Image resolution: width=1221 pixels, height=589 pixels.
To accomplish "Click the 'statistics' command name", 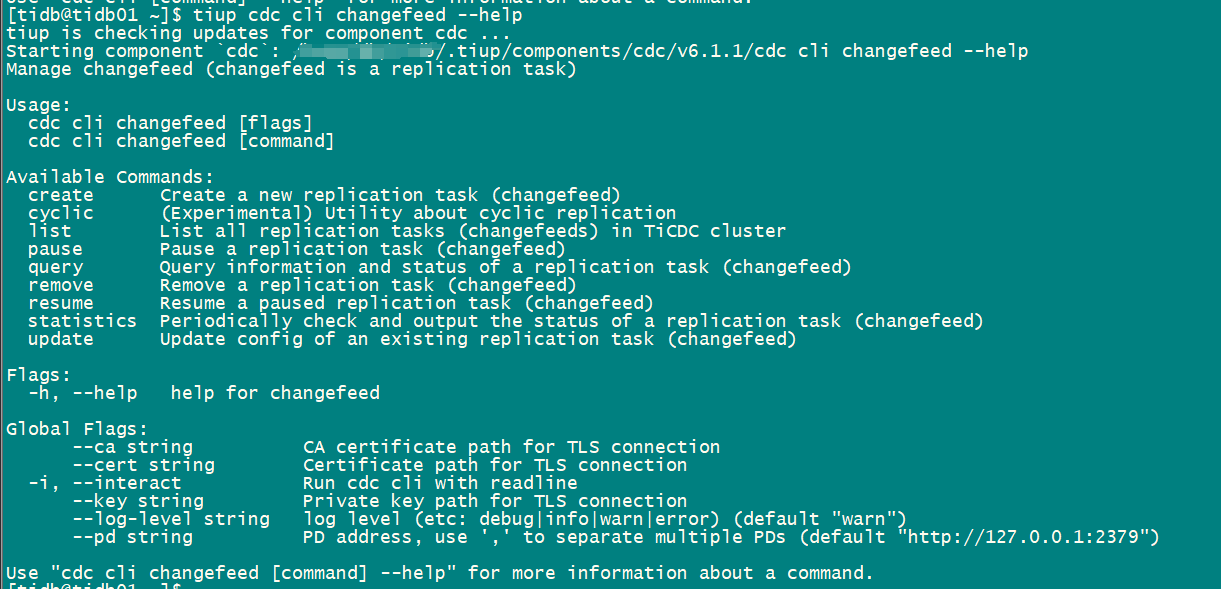I will point(82,321).
